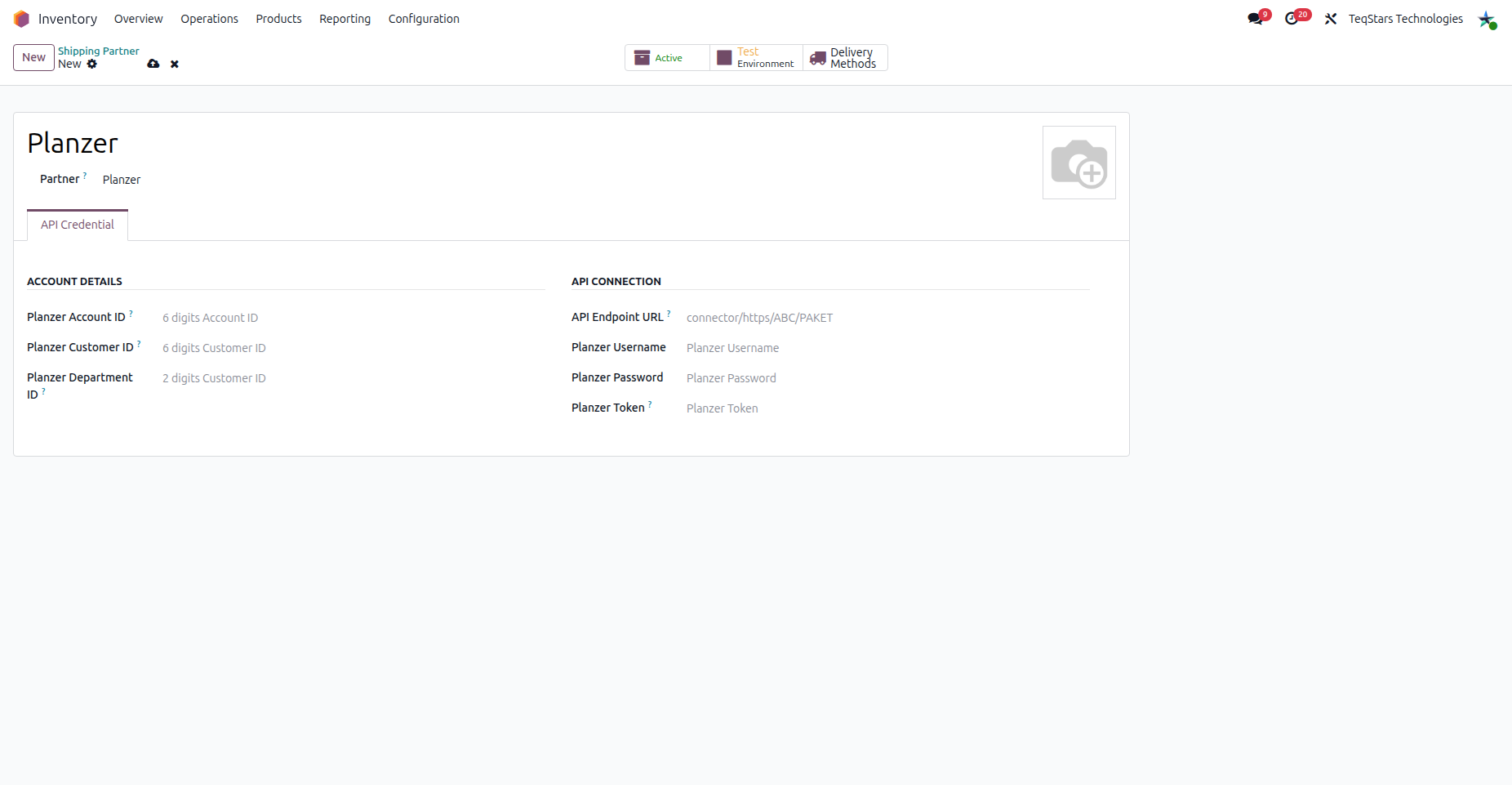Screen dimensions: 1512x785
Task: Open the Products menu
Action: coord(278,19)
